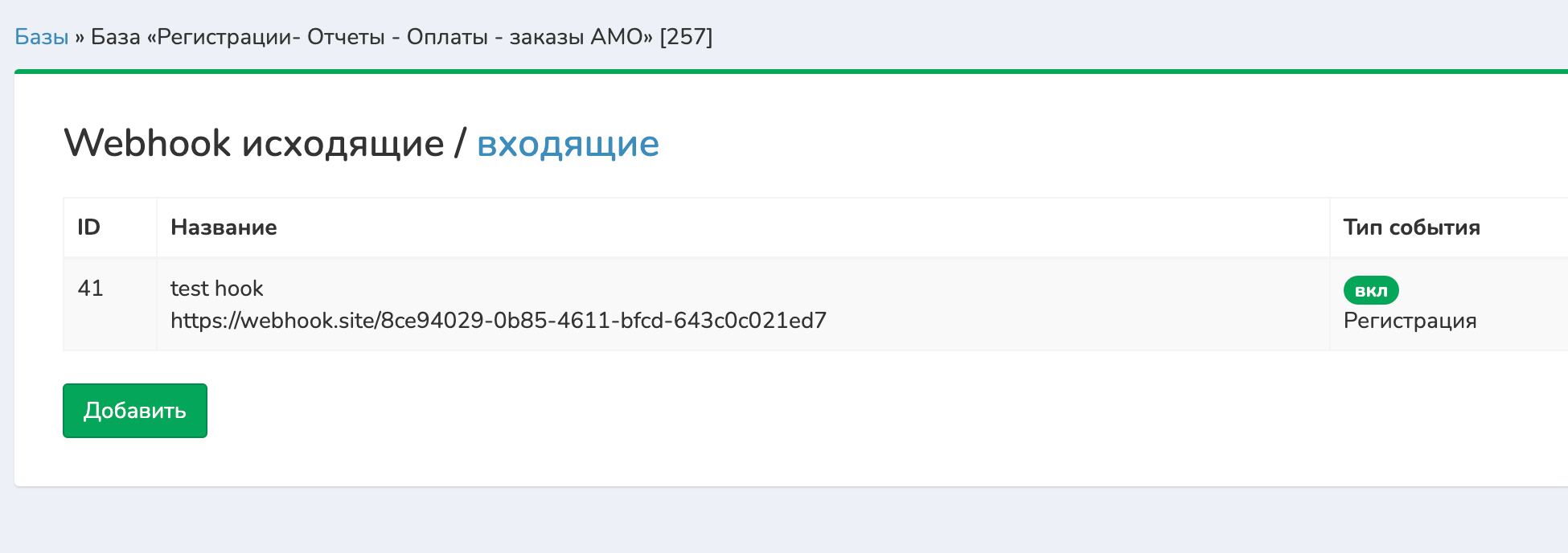The width and height of the screenshot is (1568, 553).
Task: Select the Тип события column header
Action: click(1411, 227)
